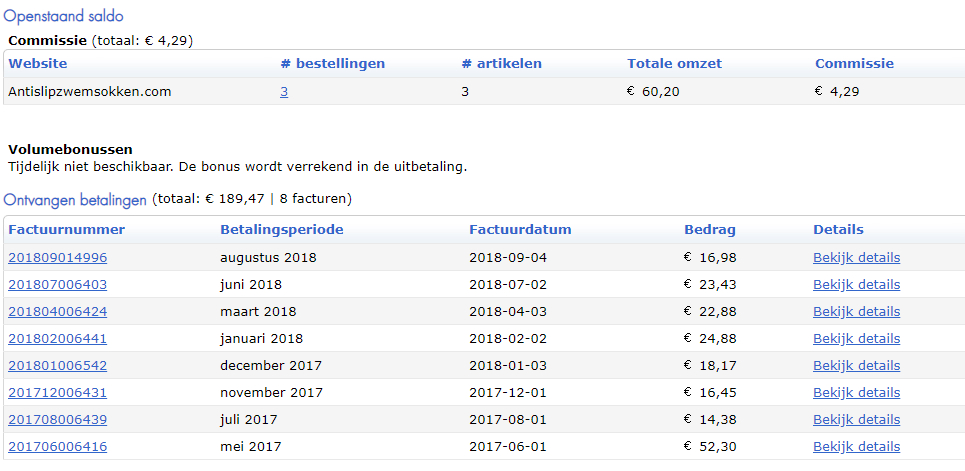Click the Totale omzet column header
This screenshot has width=965, height=471.
pyautogui.click(x=675, y=63)
